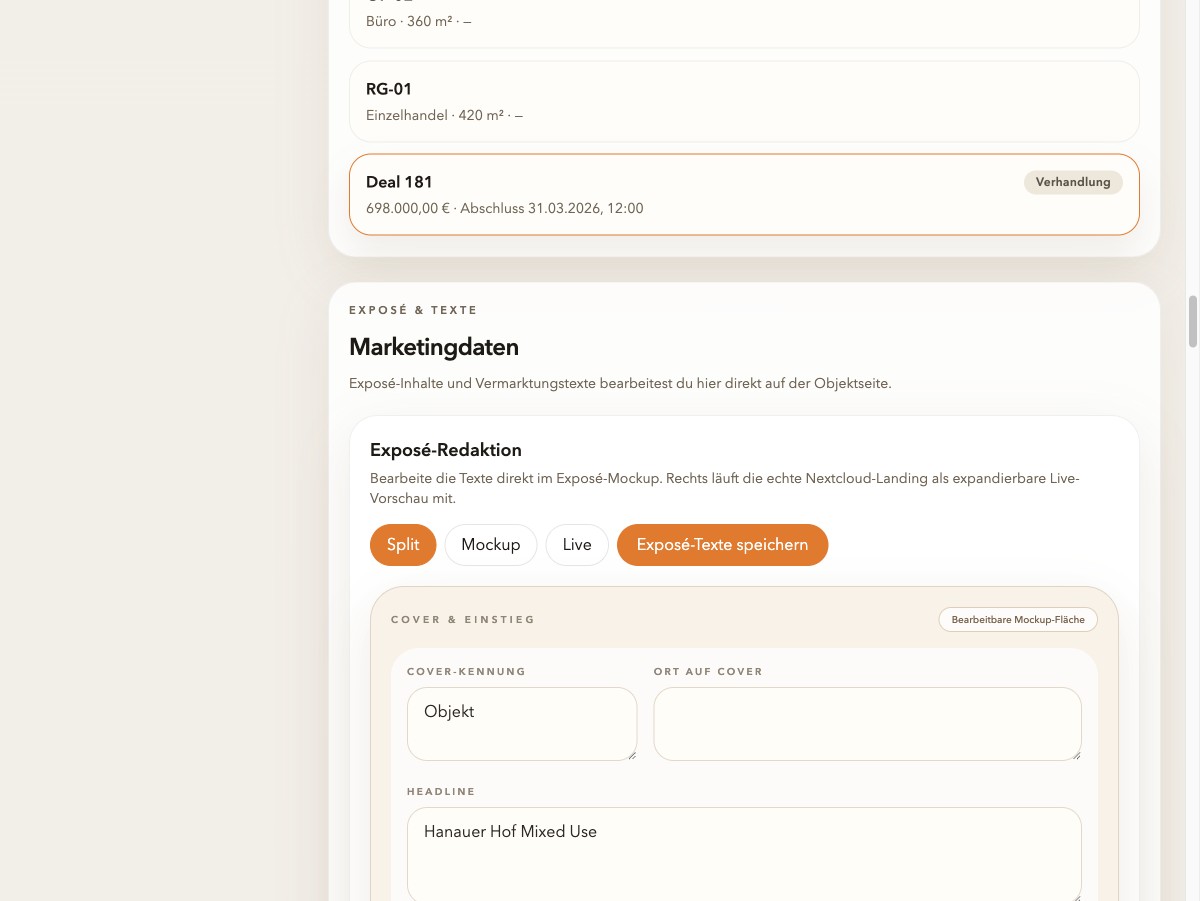The width and height of the screenshot is (1200, 901).
Task: Switch to the Mockup view tab
Action: [x=490, y=544]
